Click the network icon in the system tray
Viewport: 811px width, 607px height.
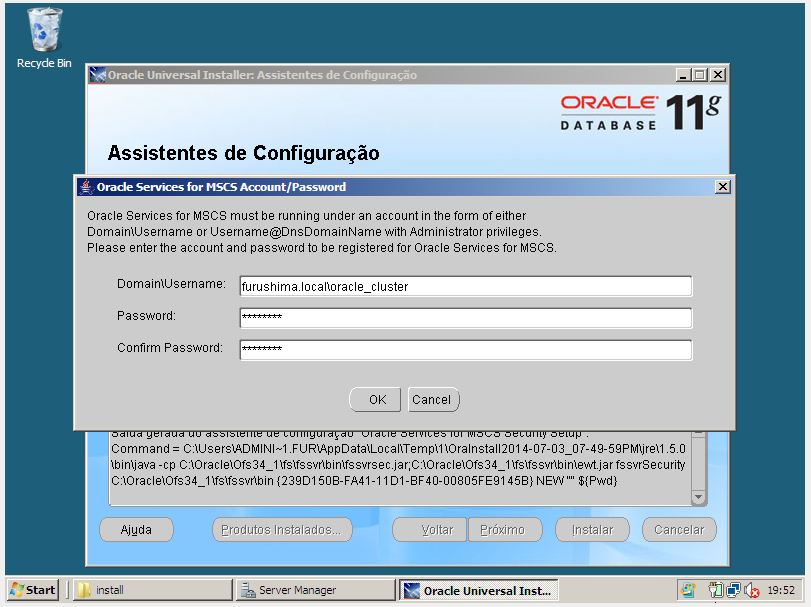733,589
